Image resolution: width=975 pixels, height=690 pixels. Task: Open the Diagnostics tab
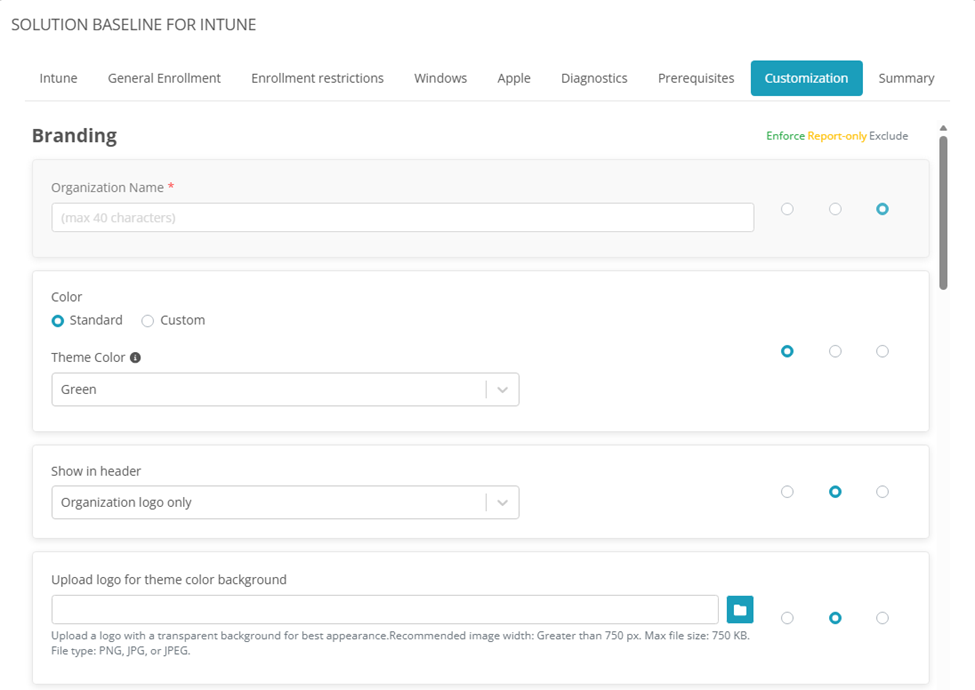pyautogui.click(x=594, y=78)
